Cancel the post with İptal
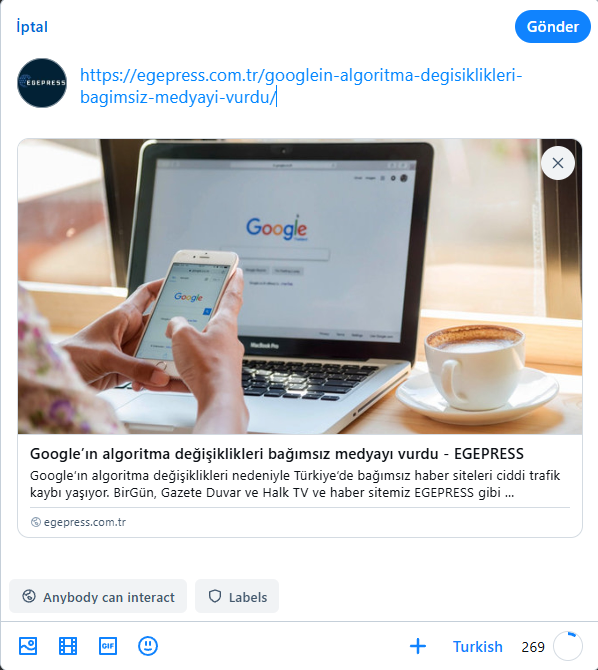The image size is (598, 670). tap(32, 26)
